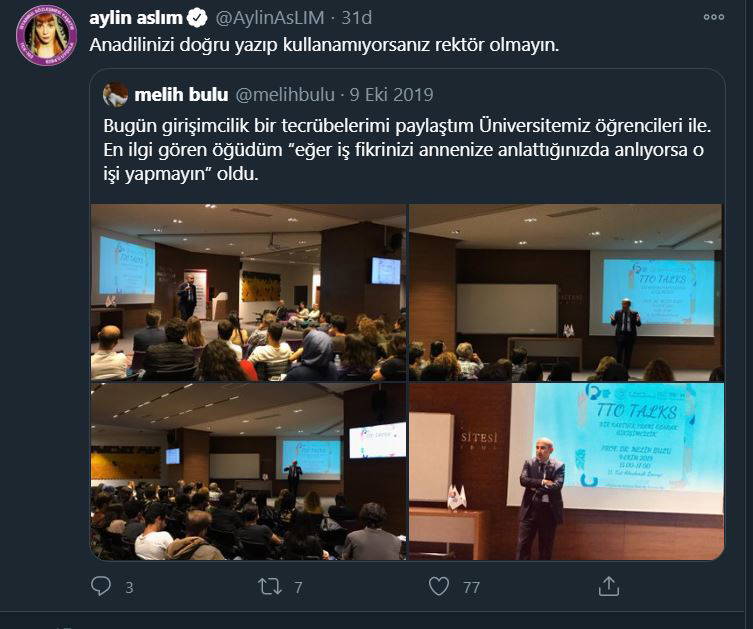The height and width of the screenshot is (629, 753).
Task: Retweet this tweet via the retweet icon
Action: coord(269,586)
